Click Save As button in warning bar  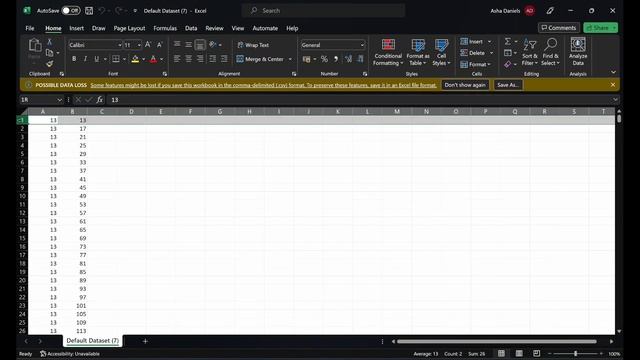tap(508, 85)
